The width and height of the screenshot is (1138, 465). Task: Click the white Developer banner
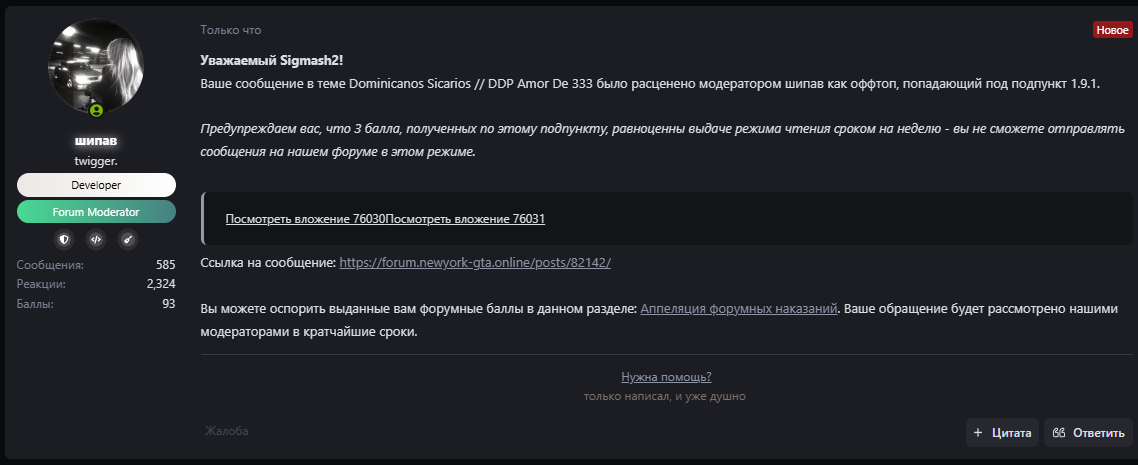[97, 185]
